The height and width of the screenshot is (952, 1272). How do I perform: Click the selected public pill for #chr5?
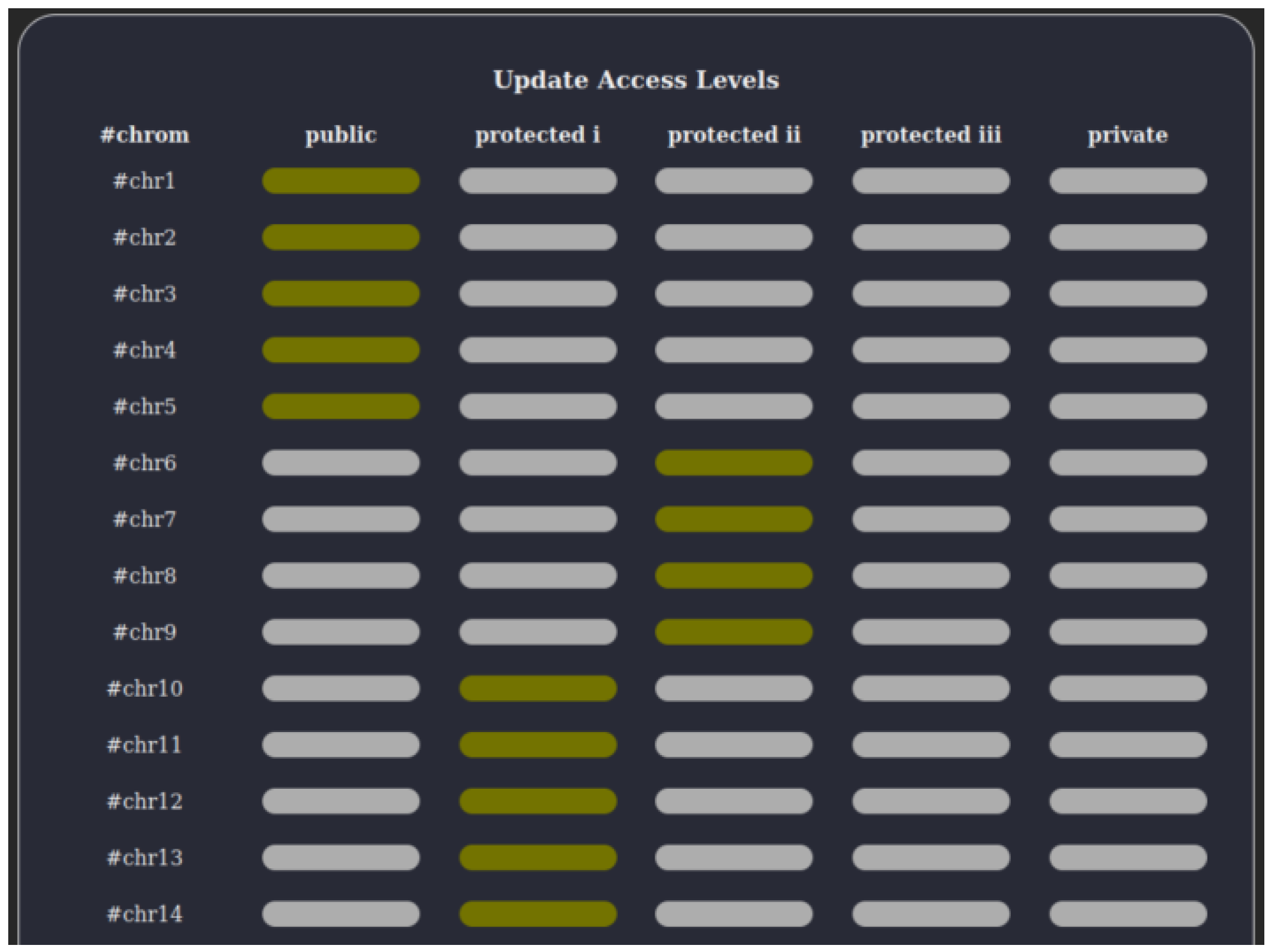point(341,406)
